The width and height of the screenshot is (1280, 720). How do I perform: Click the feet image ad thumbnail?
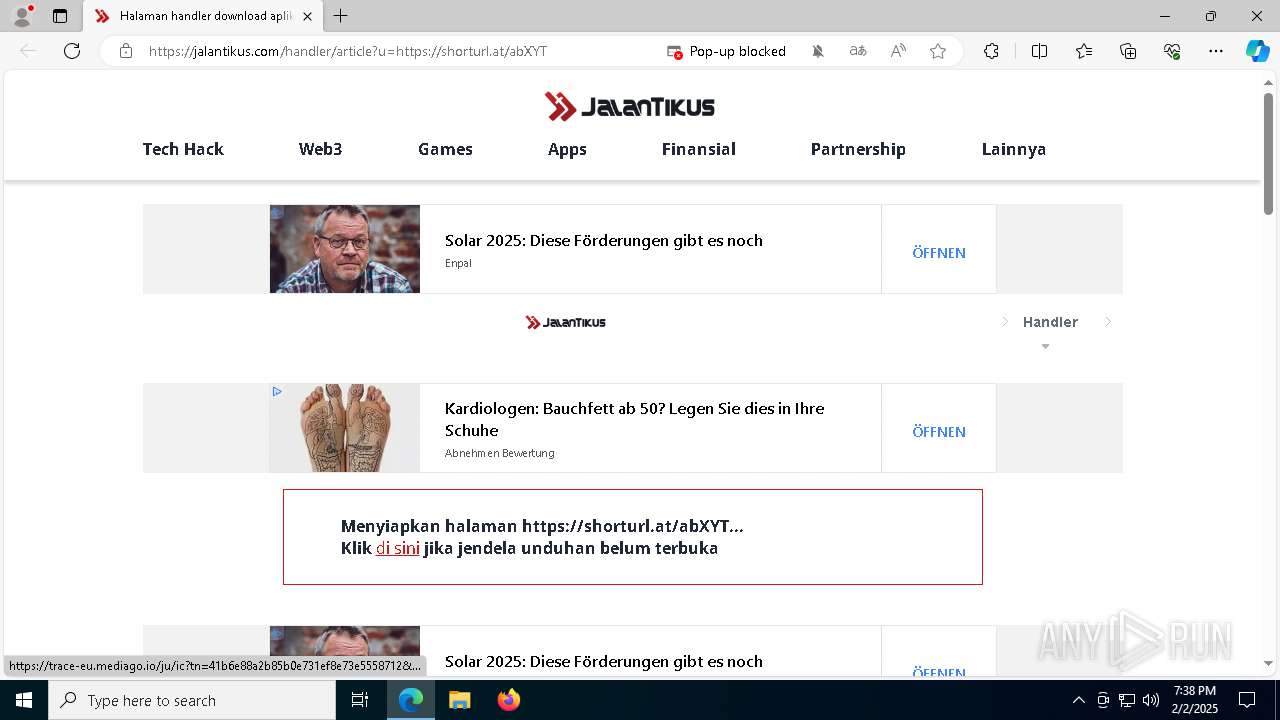(x=345, y=428)
